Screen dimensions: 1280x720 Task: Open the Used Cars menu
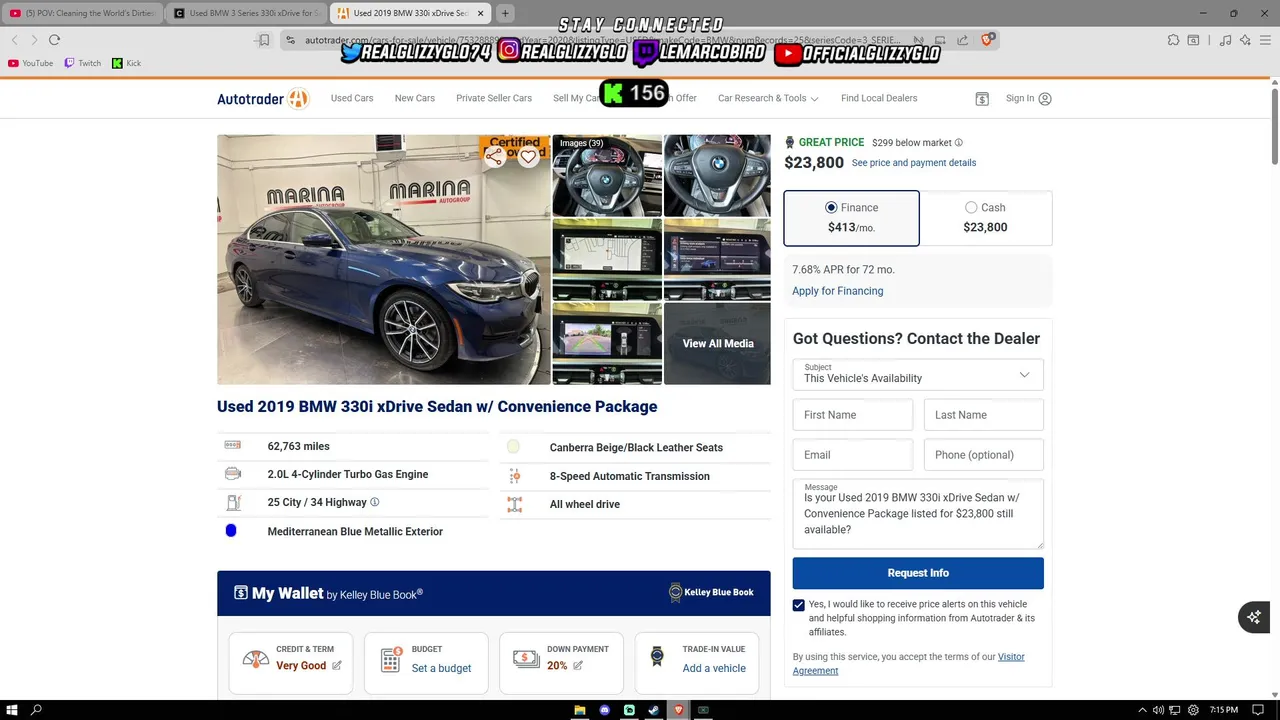[352, 98]
